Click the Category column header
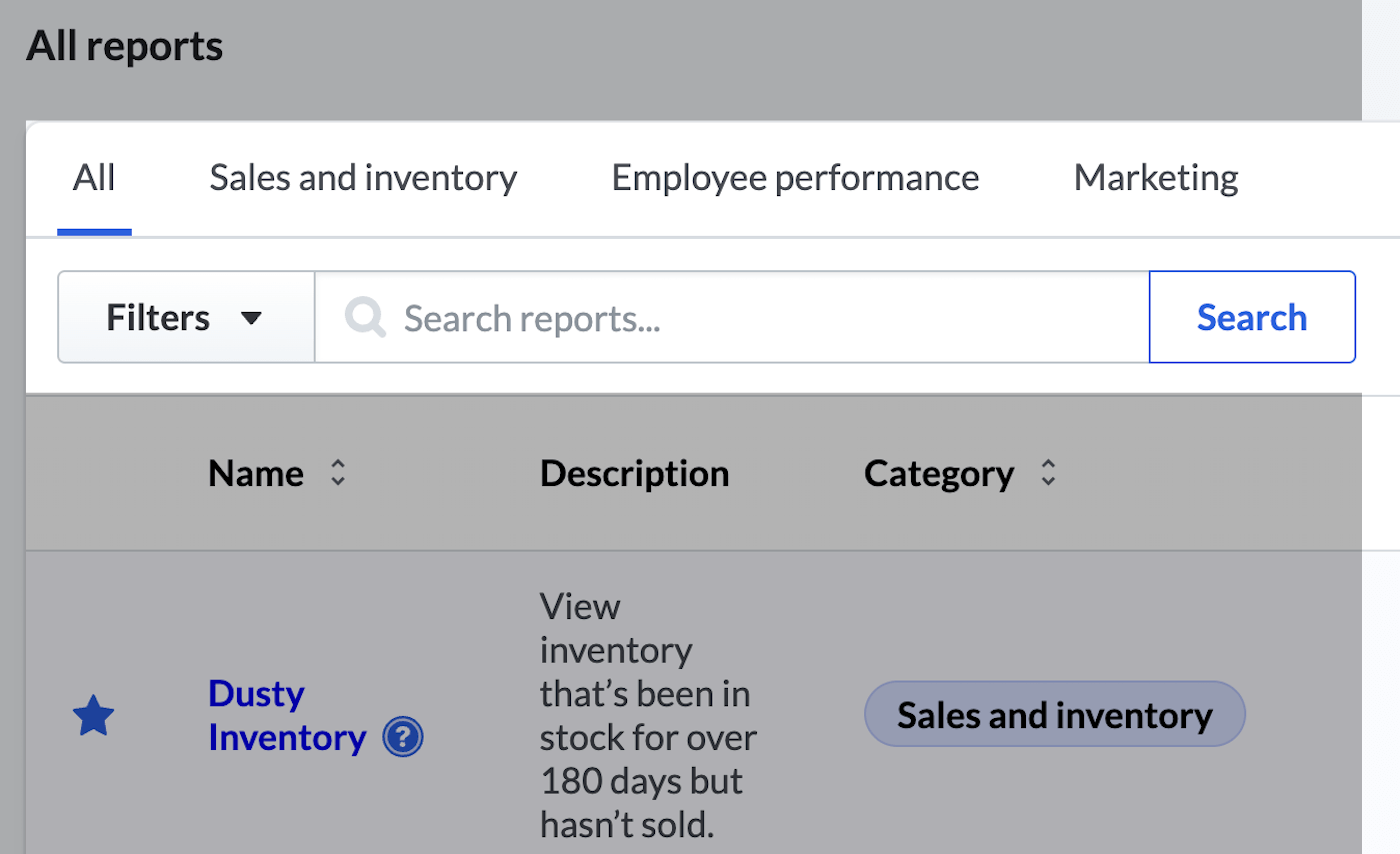This screenshot has height=854, width=1400. pos(938,473)
